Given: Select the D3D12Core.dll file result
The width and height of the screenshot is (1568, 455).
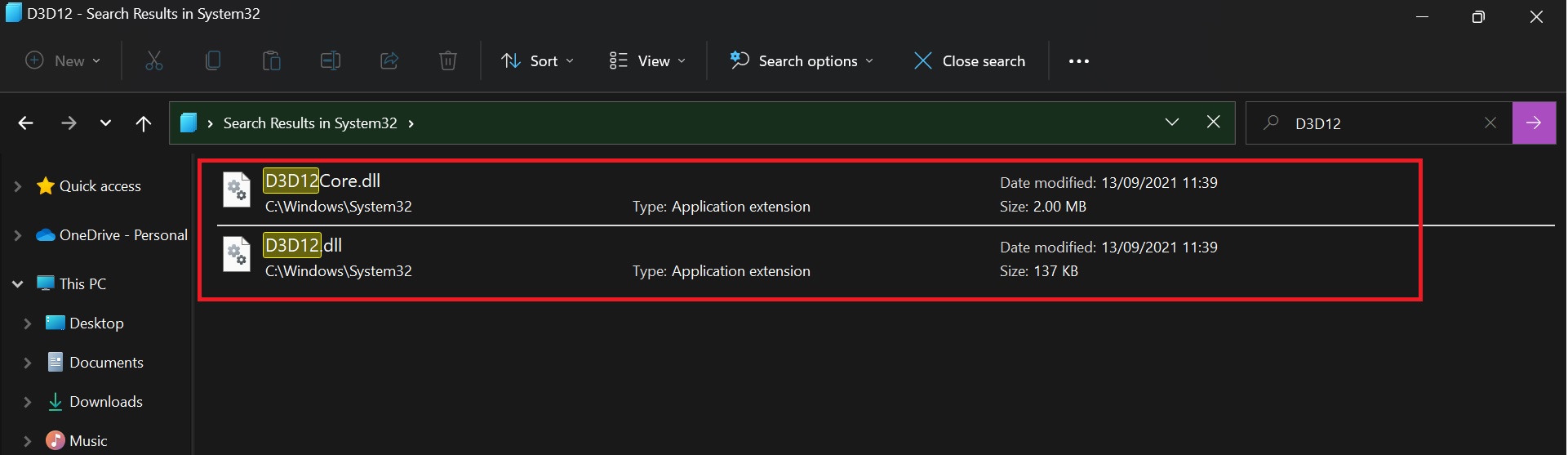Looking at the screenshot, I should pos(323,181).
